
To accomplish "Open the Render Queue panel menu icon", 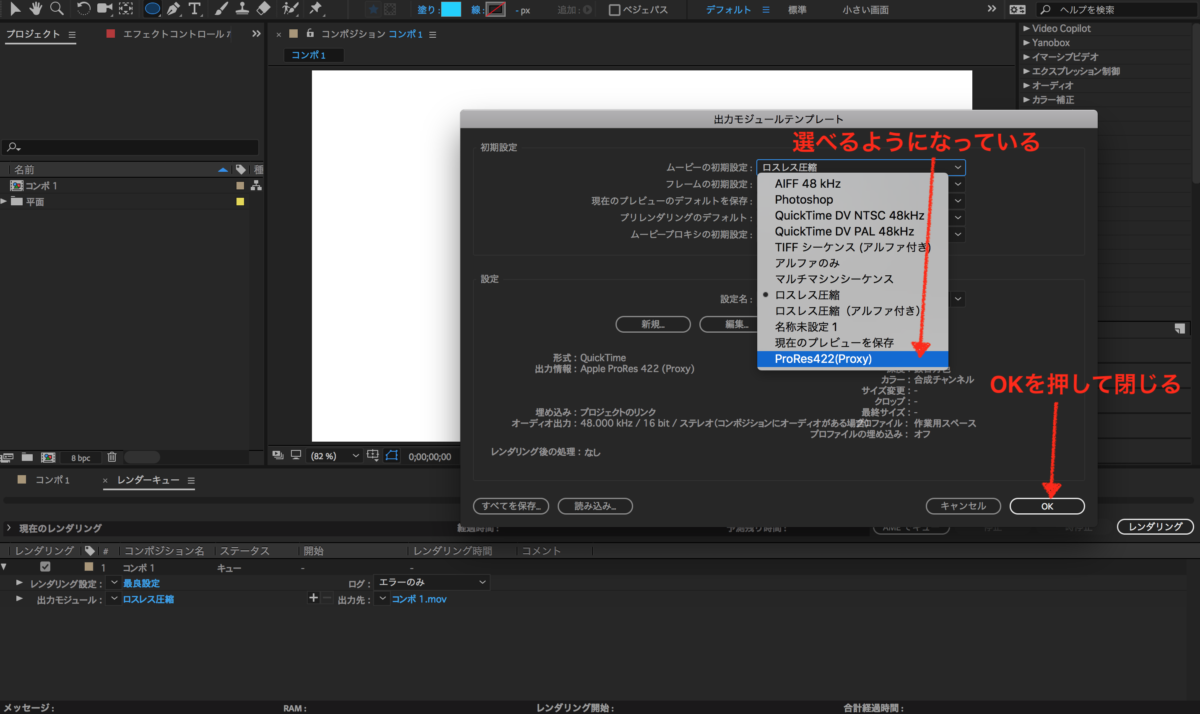I will coord(190,481).
